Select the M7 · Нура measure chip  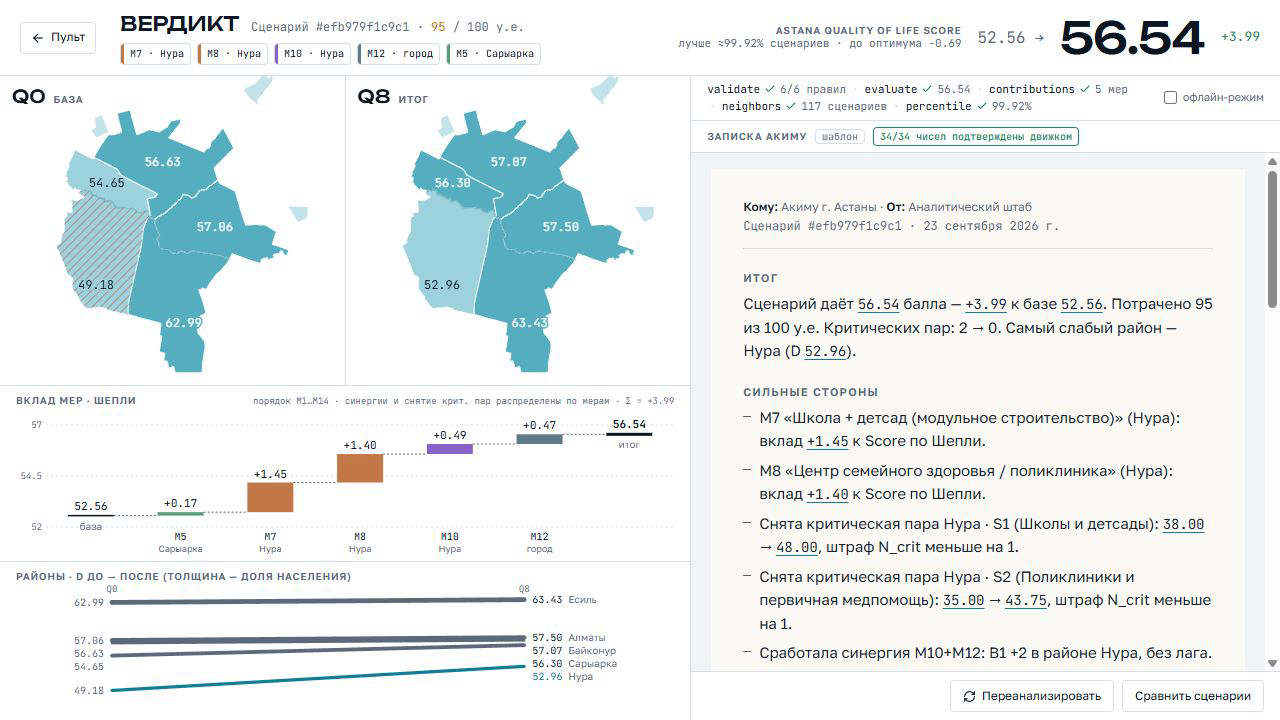tap(156, 54)
